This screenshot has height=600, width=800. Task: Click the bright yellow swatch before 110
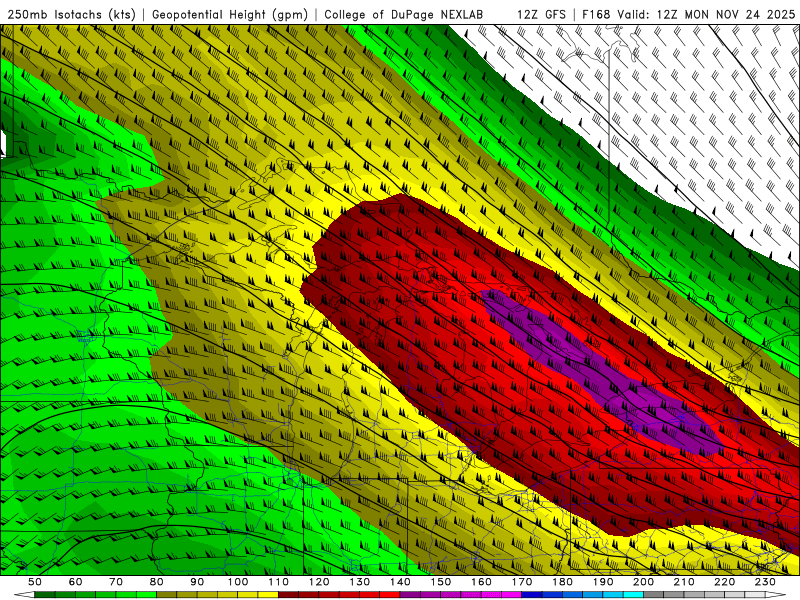(x=268, y=595)
